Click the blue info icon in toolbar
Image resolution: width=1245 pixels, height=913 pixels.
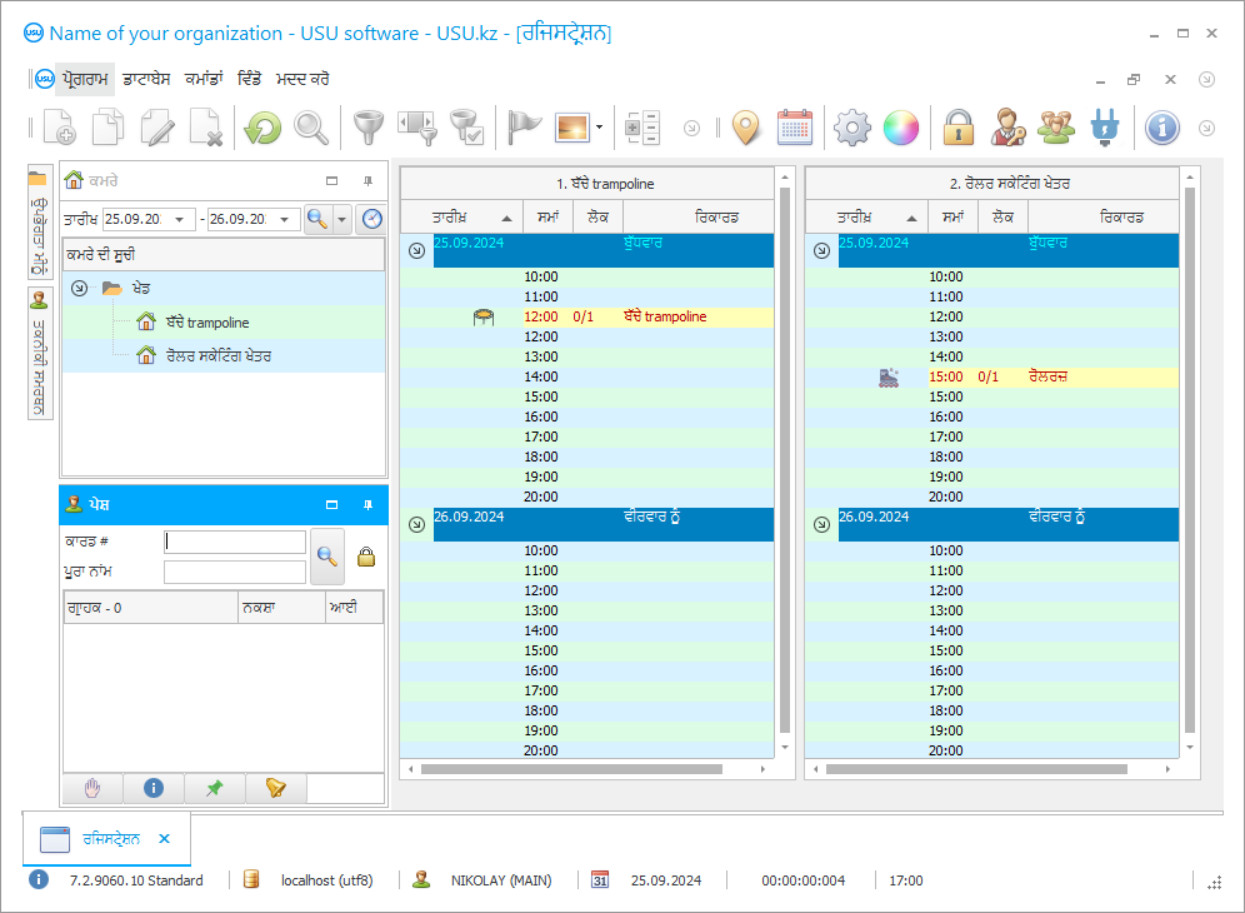1162,128
